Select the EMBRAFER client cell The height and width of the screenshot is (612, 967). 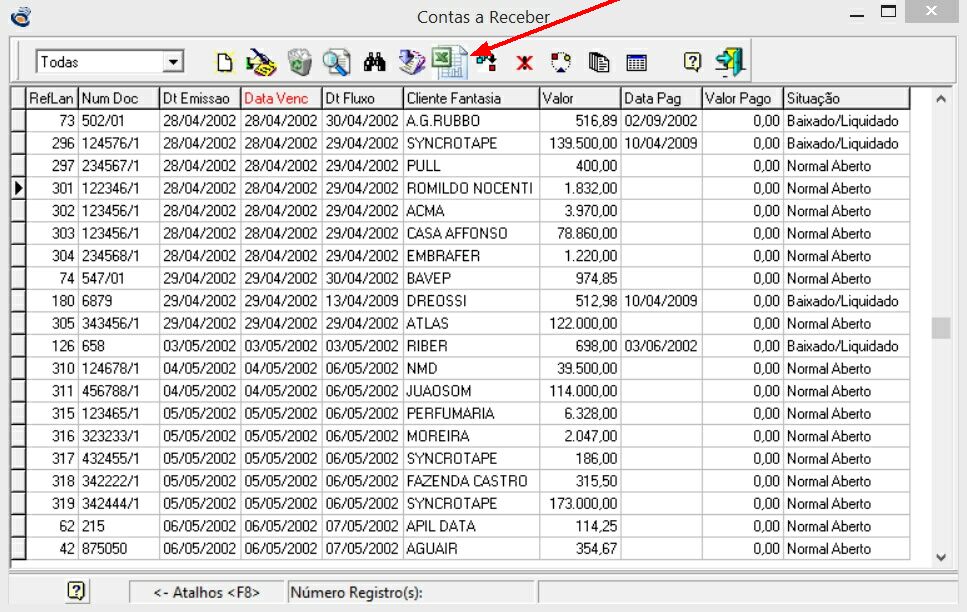click(471, 256)
